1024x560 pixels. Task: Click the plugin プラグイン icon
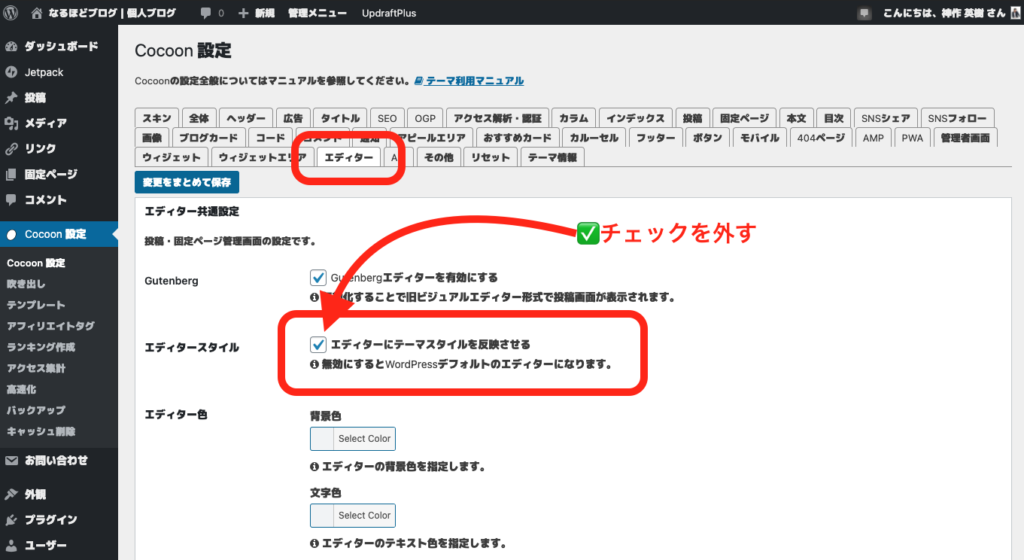pyautogui.click(x=11, y=520)
